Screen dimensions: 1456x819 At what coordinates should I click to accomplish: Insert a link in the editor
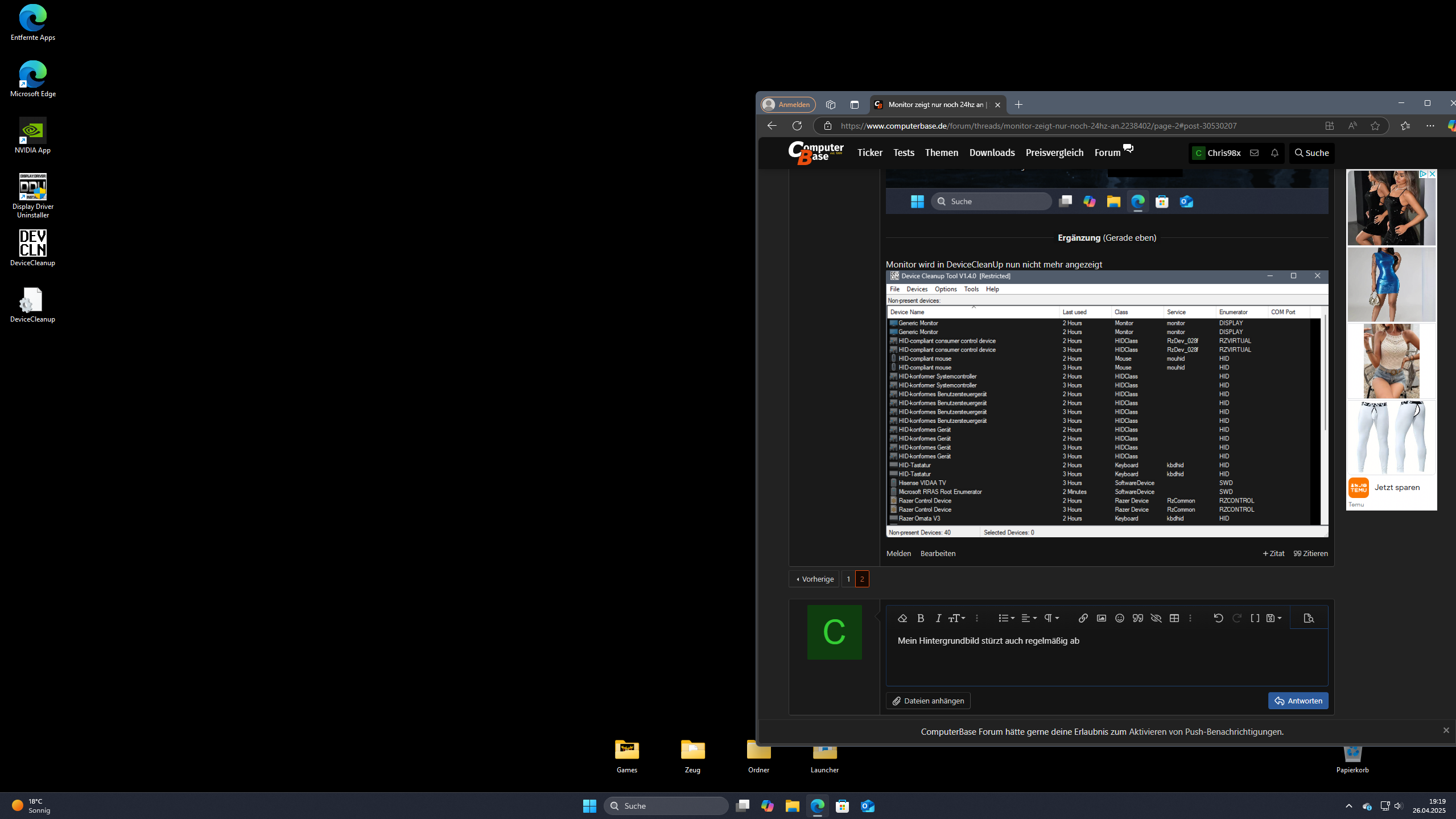click(1083, 618)
